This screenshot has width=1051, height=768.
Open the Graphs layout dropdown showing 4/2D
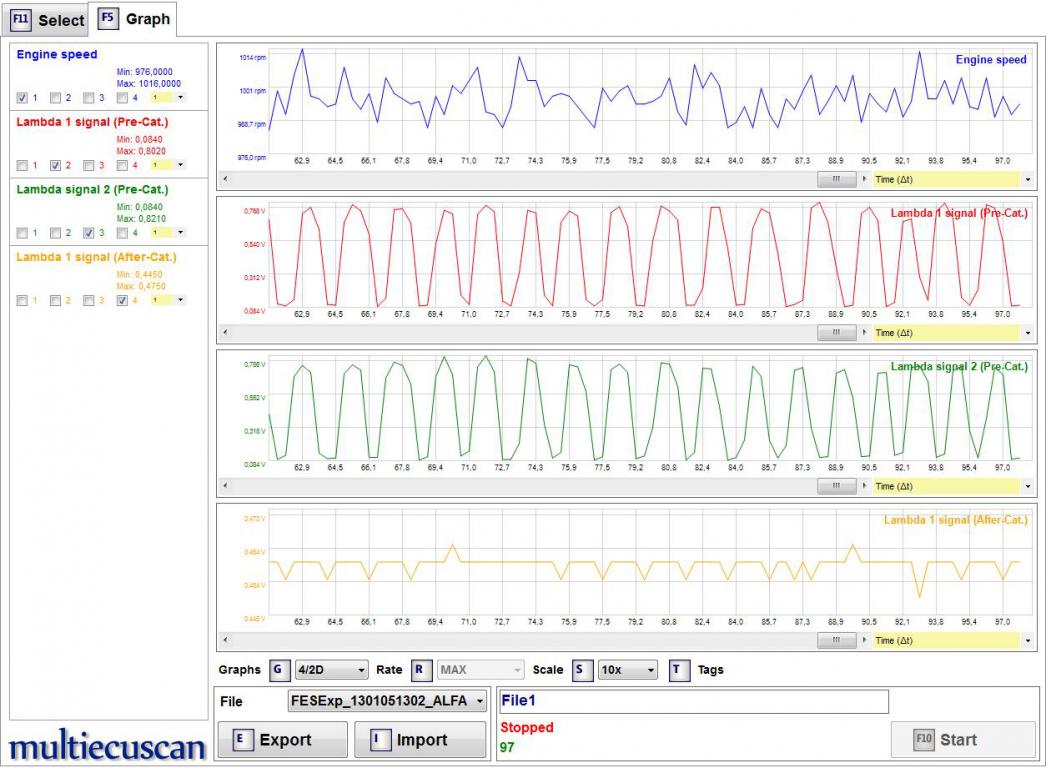(x=332, y=670)
